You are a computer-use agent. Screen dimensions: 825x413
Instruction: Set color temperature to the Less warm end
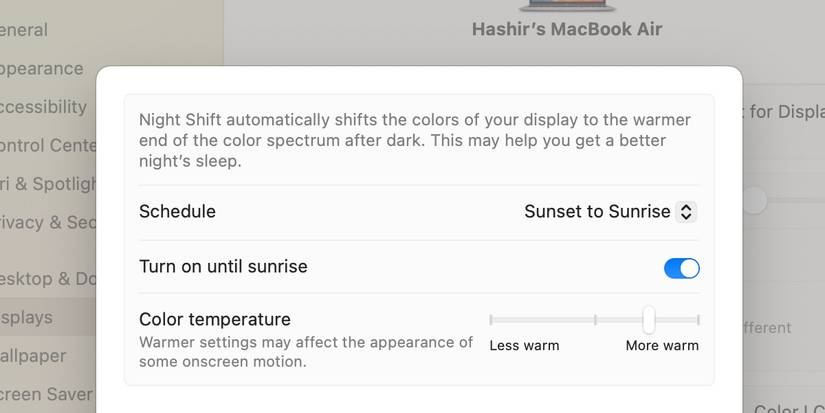point(491,320)
